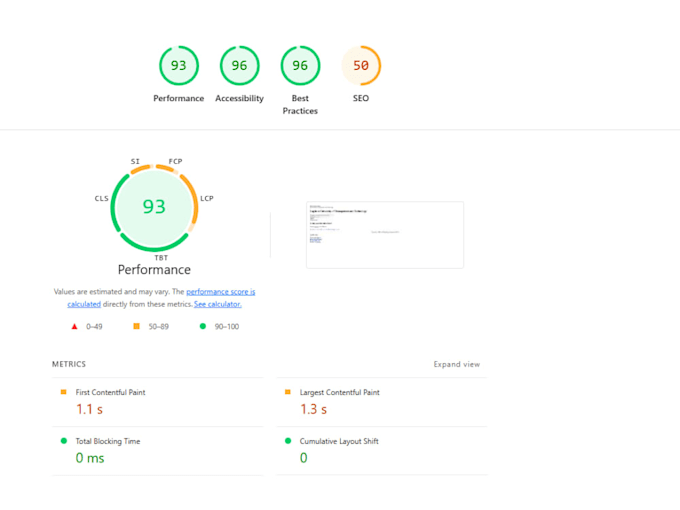680x510 pixels.
Task: Click the green circle 90–100 legend icon
Action: [x=203, y=326]
